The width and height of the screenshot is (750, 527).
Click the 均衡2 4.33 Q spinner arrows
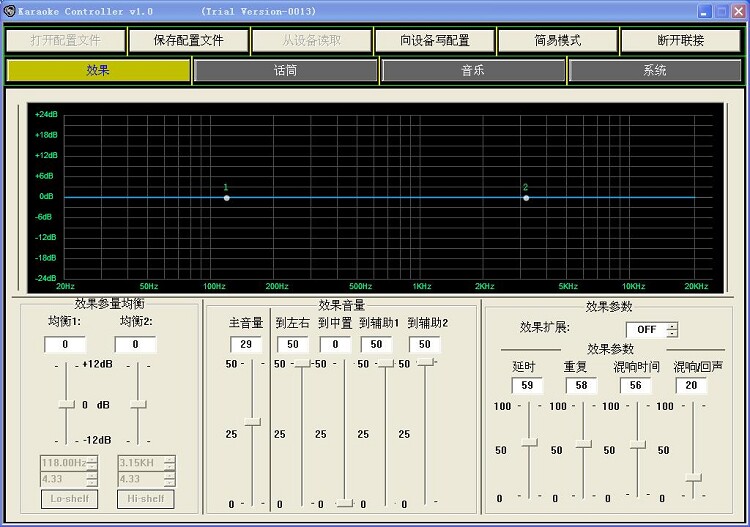coord(169,479)
